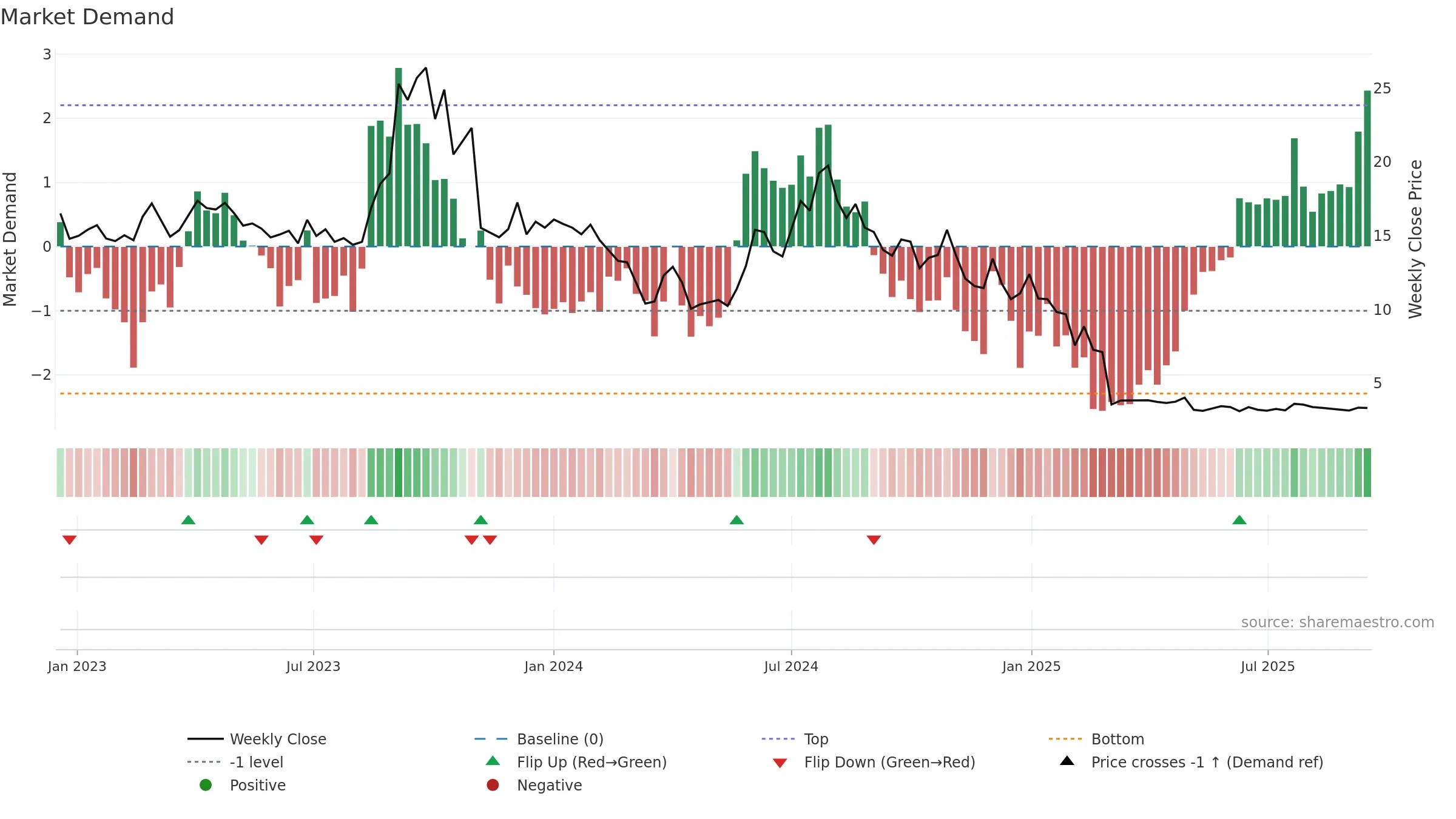Click the right-axis price tick 25
Screen dimensions: 1456x819
tap(1383, 89)
